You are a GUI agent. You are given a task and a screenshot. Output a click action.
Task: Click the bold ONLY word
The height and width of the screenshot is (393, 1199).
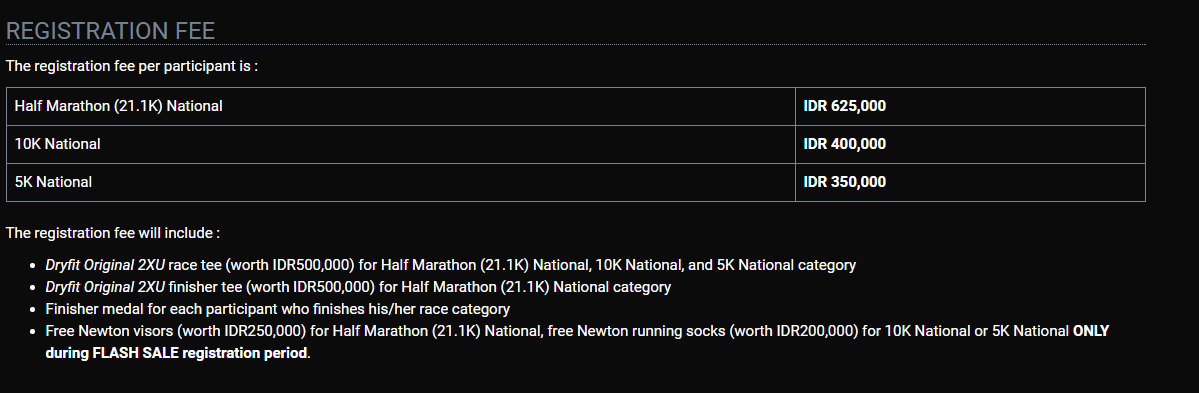pos(1091,332)
